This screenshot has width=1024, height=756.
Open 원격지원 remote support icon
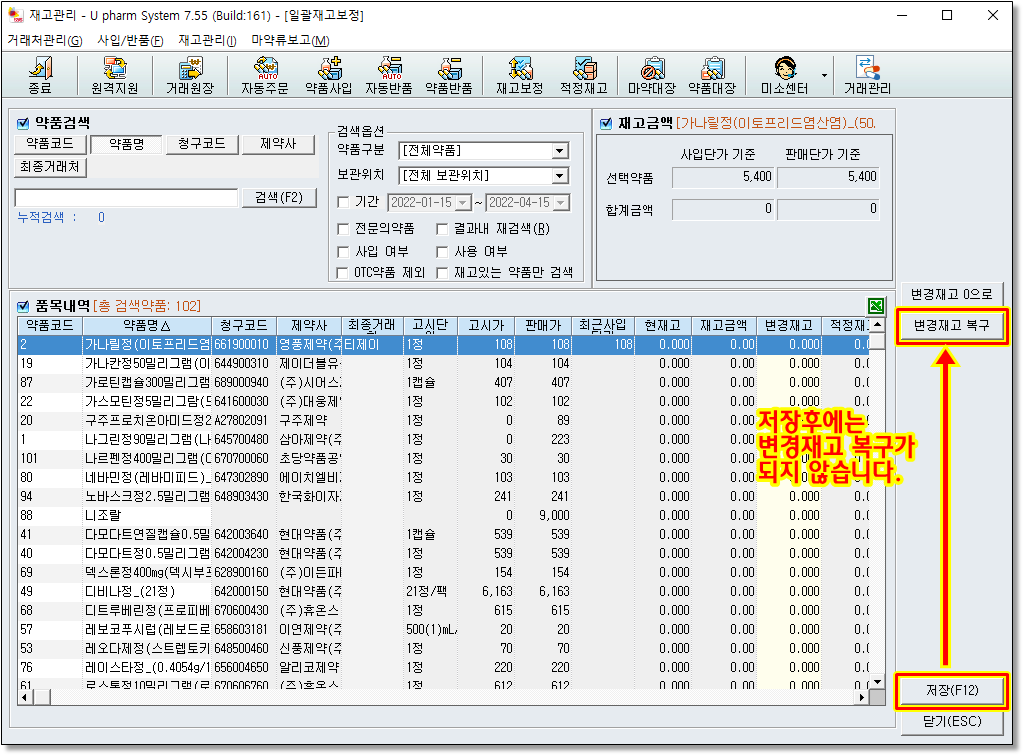coord(115,76)
